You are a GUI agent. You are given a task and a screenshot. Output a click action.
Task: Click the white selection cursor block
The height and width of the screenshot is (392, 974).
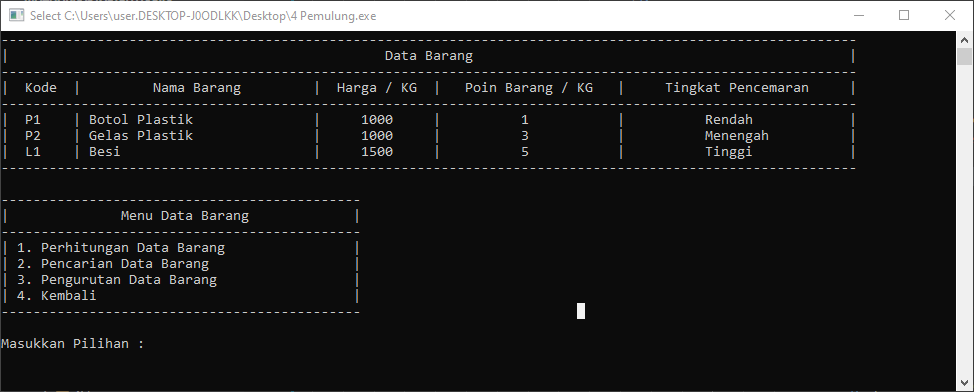[x=581, y=311]
